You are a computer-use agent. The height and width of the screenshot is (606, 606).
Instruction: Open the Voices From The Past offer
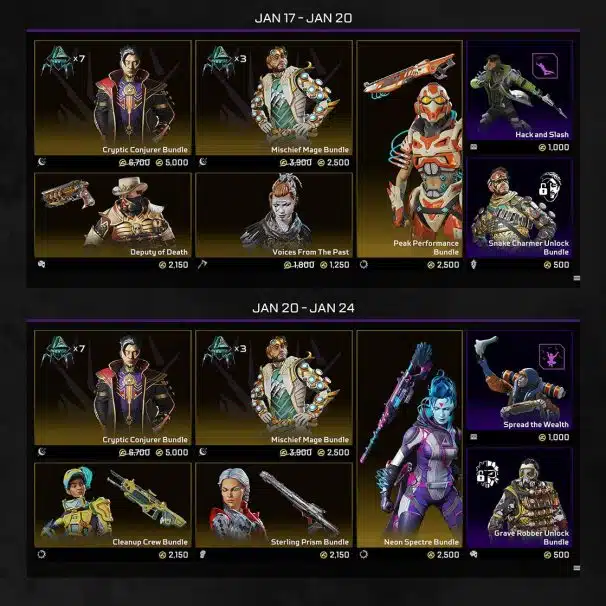click(x=274, y=215)
